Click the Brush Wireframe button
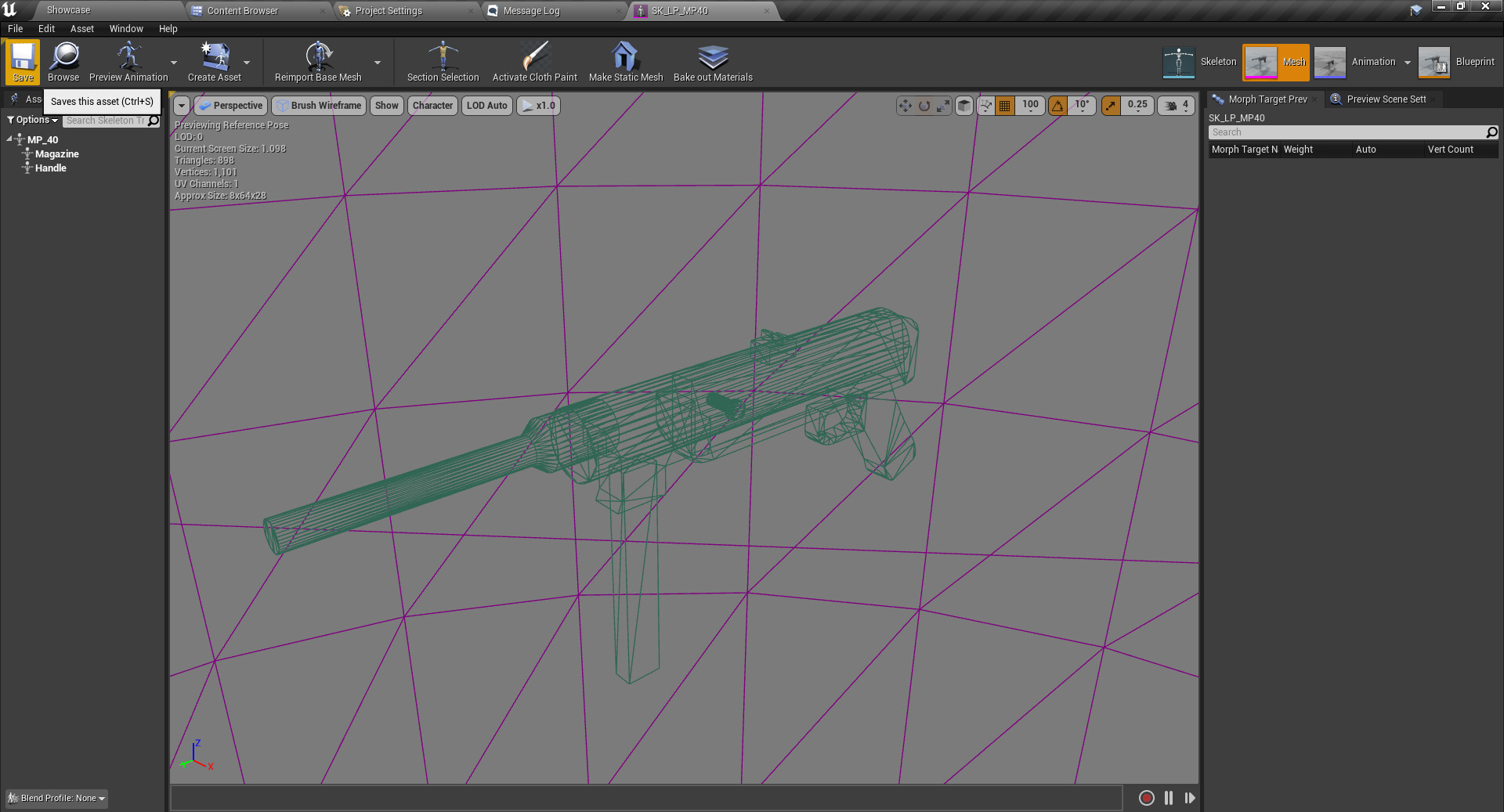The height and width of the screenshot is (812, 1504). [x=319, y=105]
